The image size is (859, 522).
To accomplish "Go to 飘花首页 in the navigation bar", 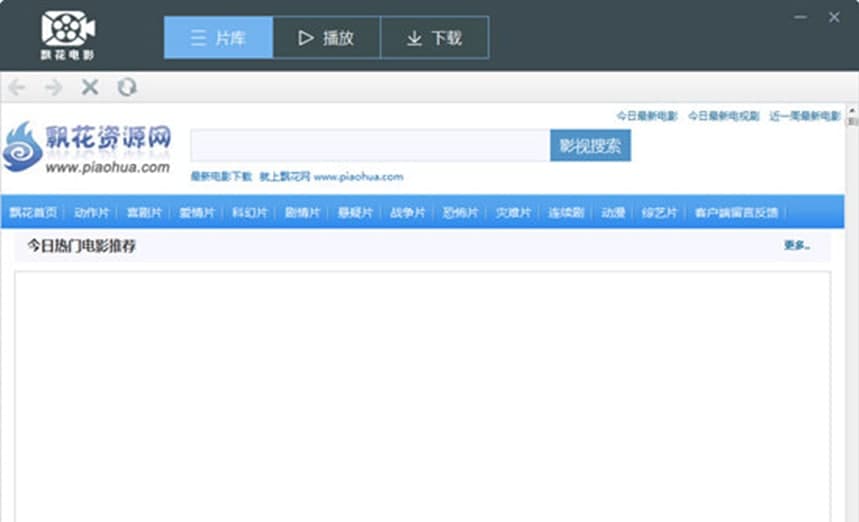I will click(33, 213).
